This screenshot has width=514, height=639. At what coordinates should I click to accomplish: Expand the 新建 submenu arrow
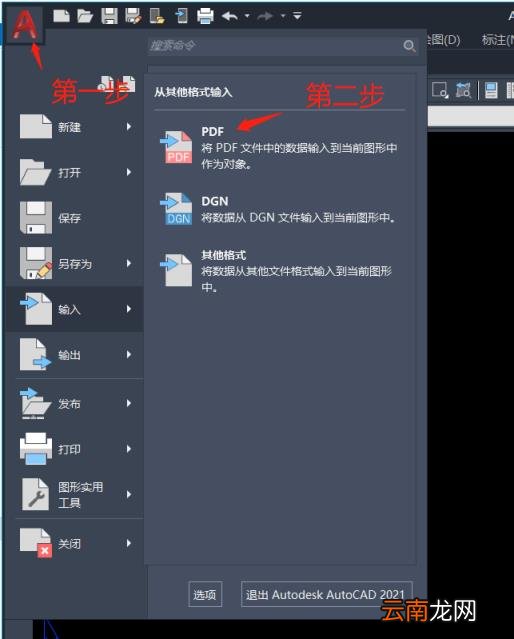click(129, 127)
